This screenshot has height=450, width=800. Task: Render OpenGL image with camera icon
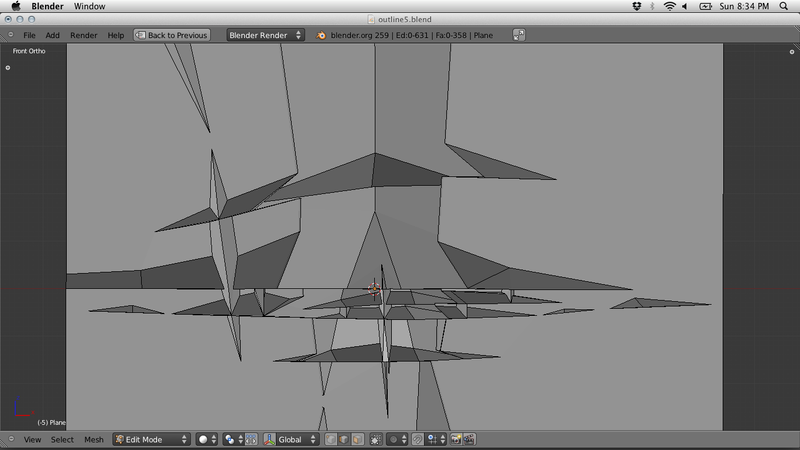(x=456, y=439)
